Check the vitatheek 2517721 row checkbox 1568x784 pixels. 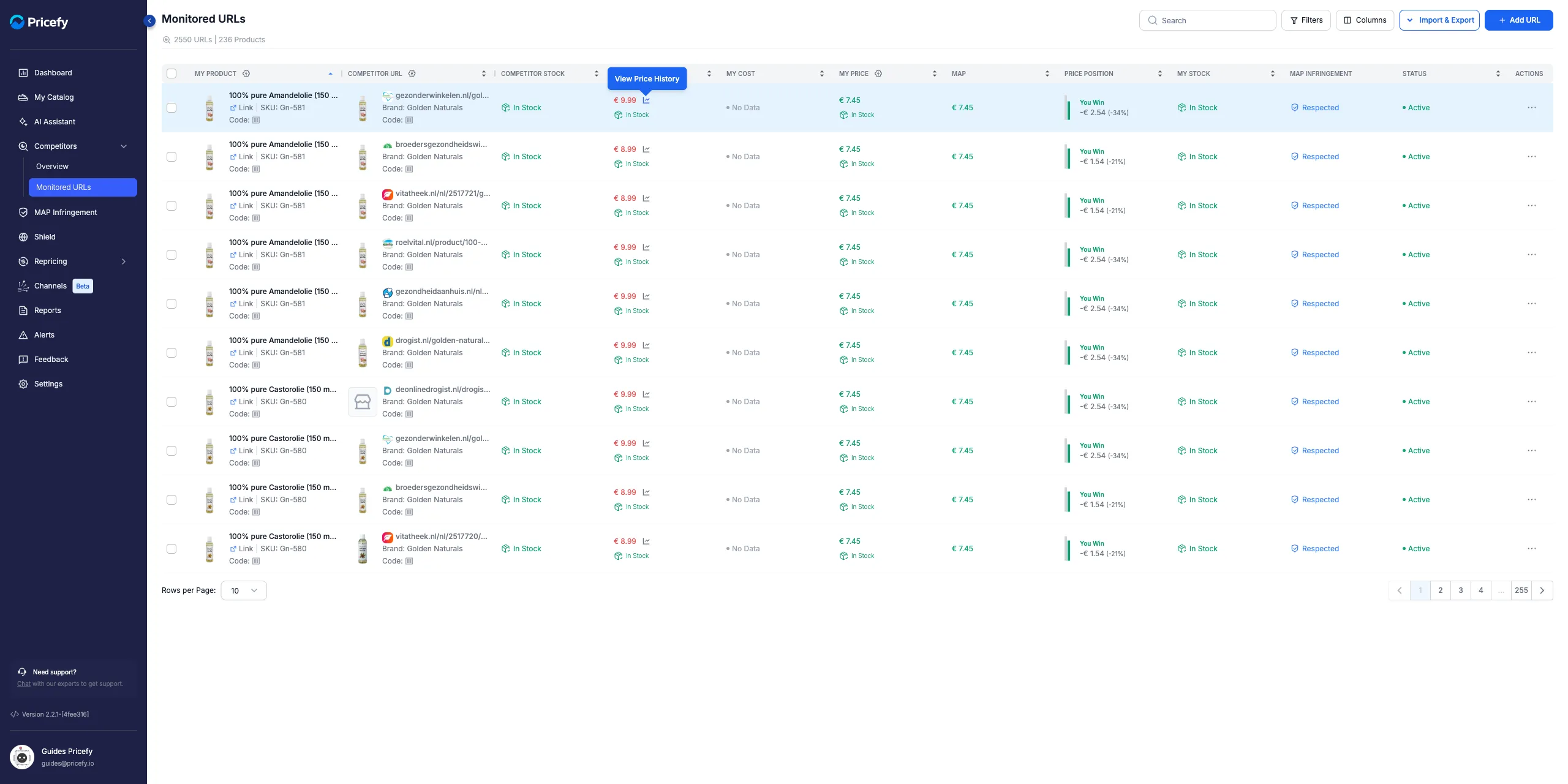pos(171,206)
